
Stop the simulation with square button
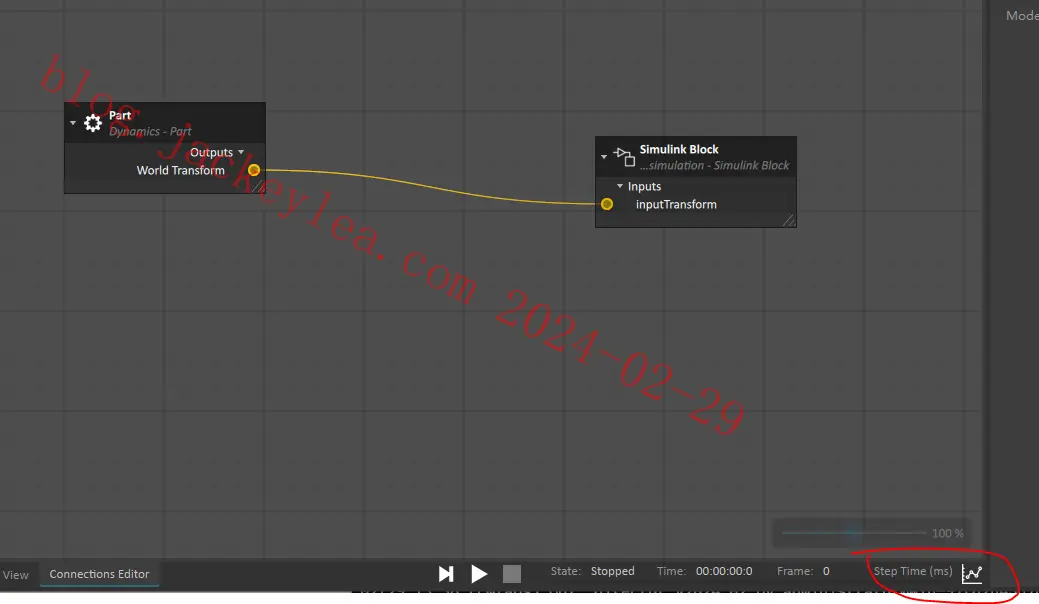(x=512, y=574)
